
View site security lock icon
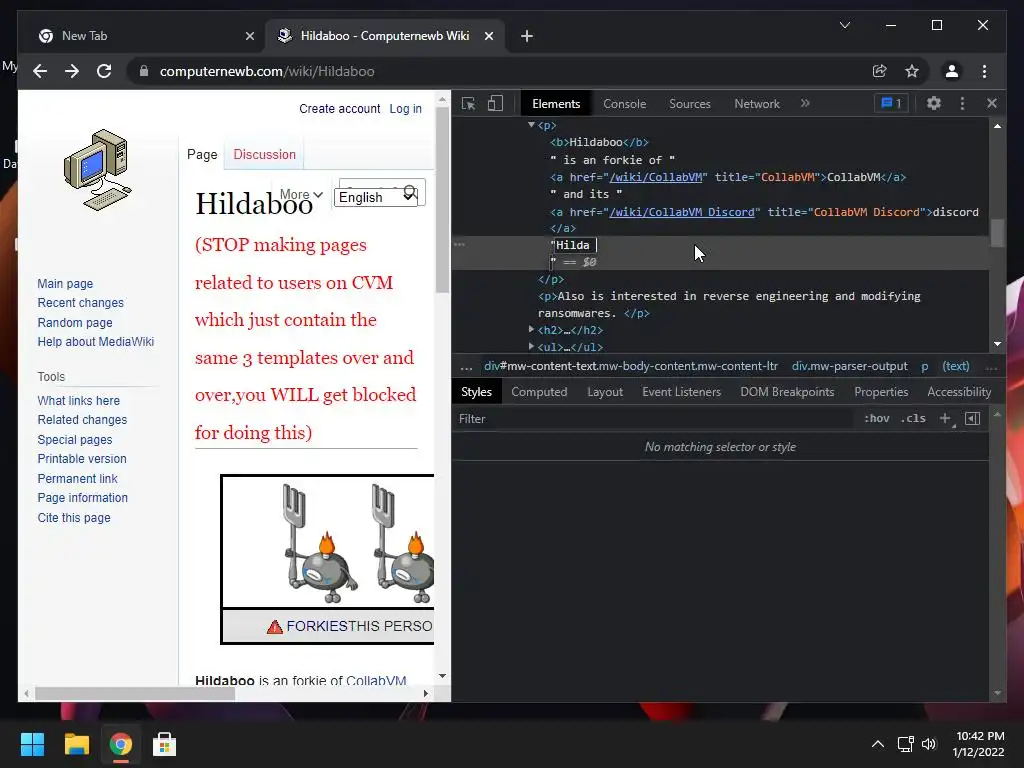(144, 71)
